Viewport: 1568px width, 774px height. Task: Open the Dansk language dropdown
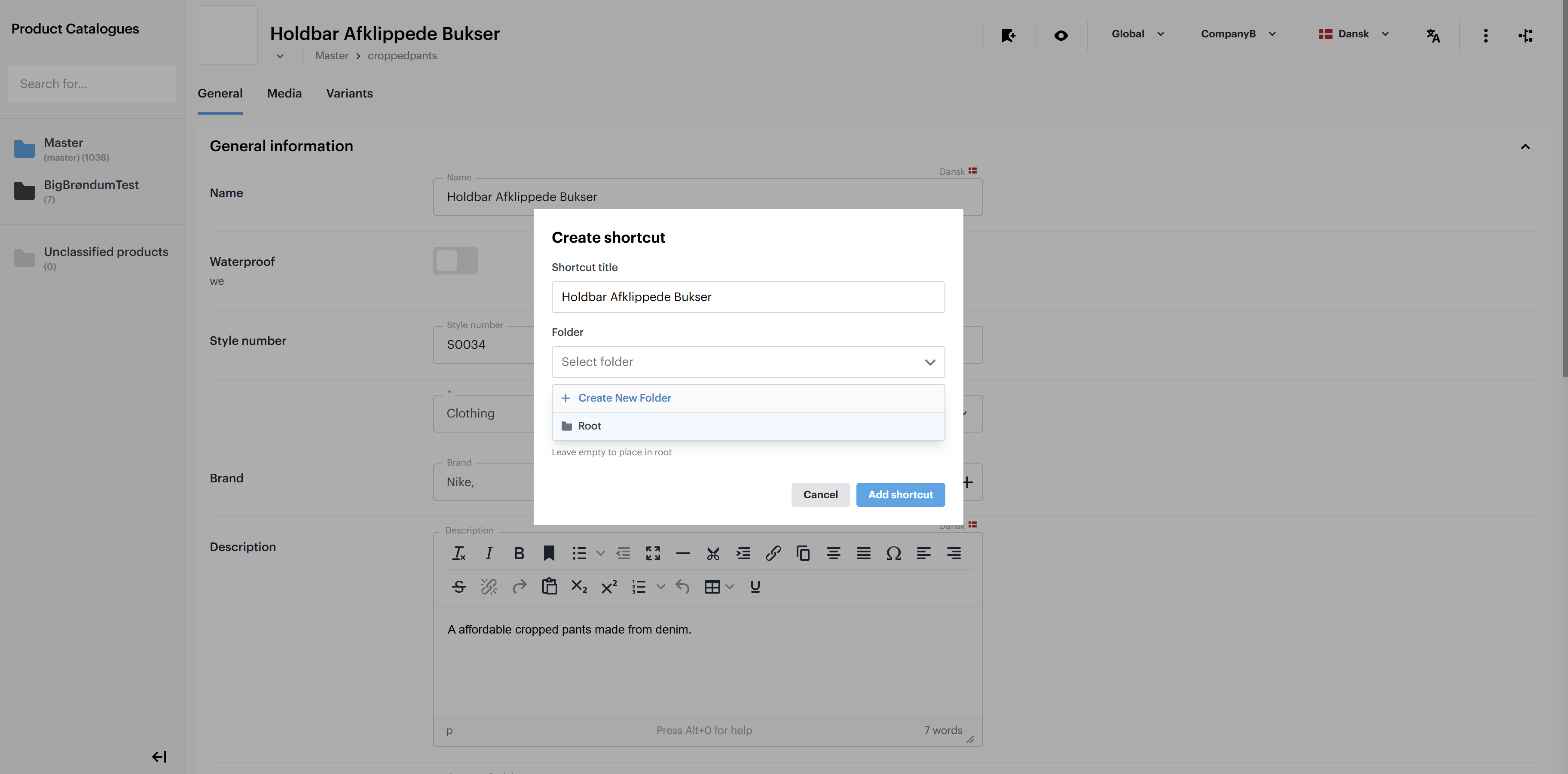pos(1354,34)
